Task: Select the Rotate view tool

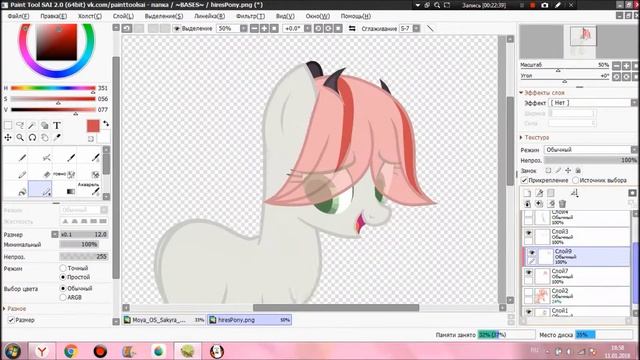Action: [x=32, y=138]
